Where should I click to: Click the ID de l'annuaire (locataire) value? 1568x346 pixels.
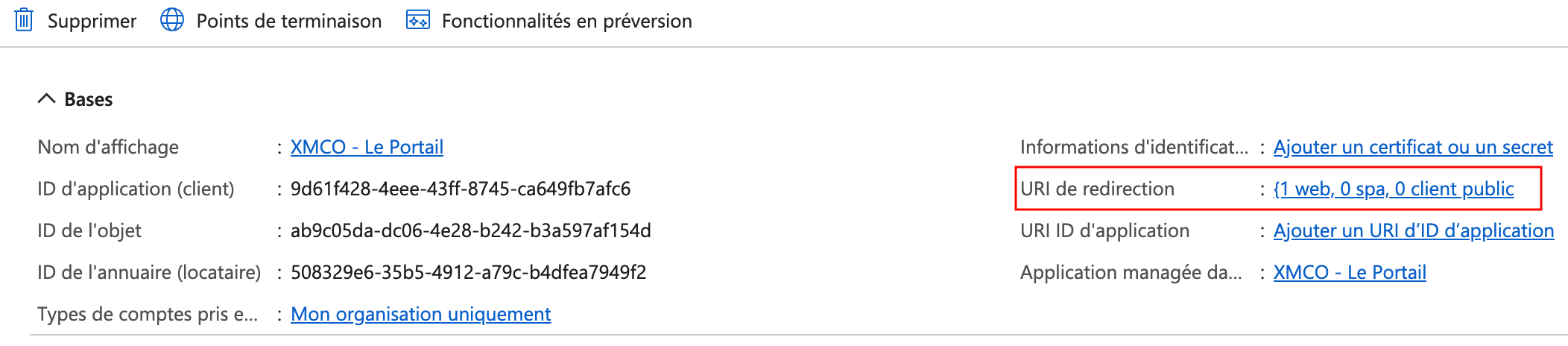click(468, 272)
